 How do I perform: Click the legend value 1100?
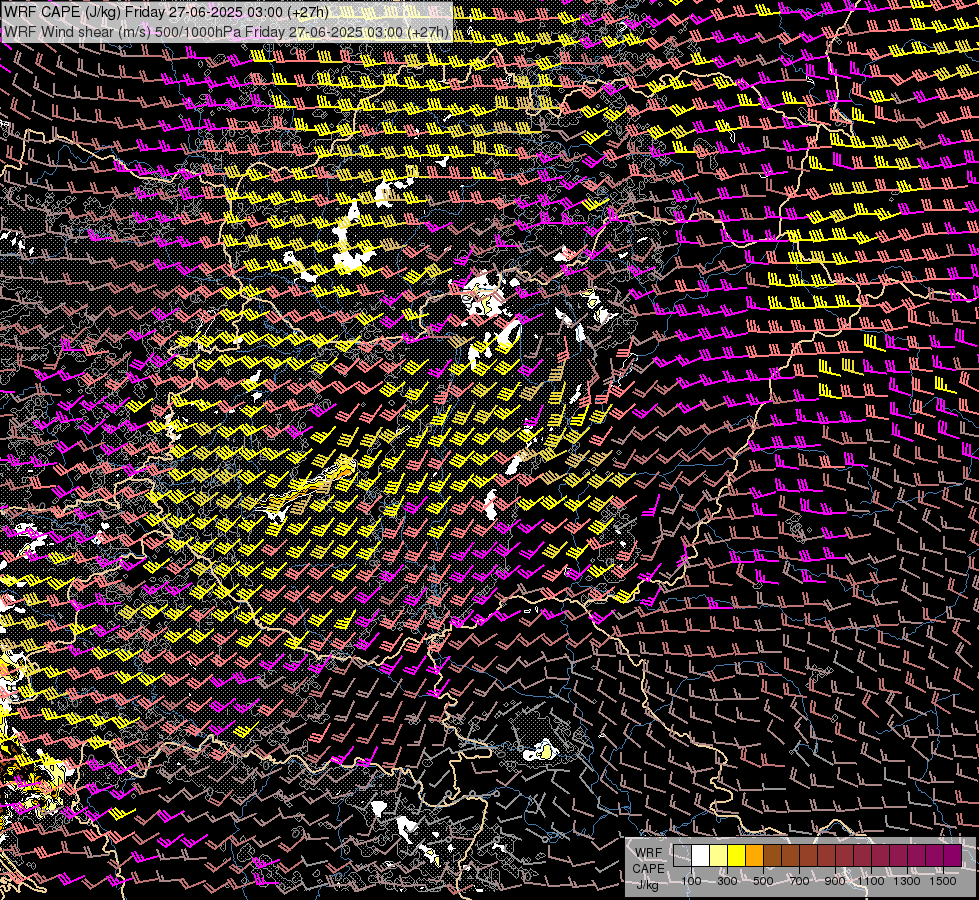coord(870,881)
